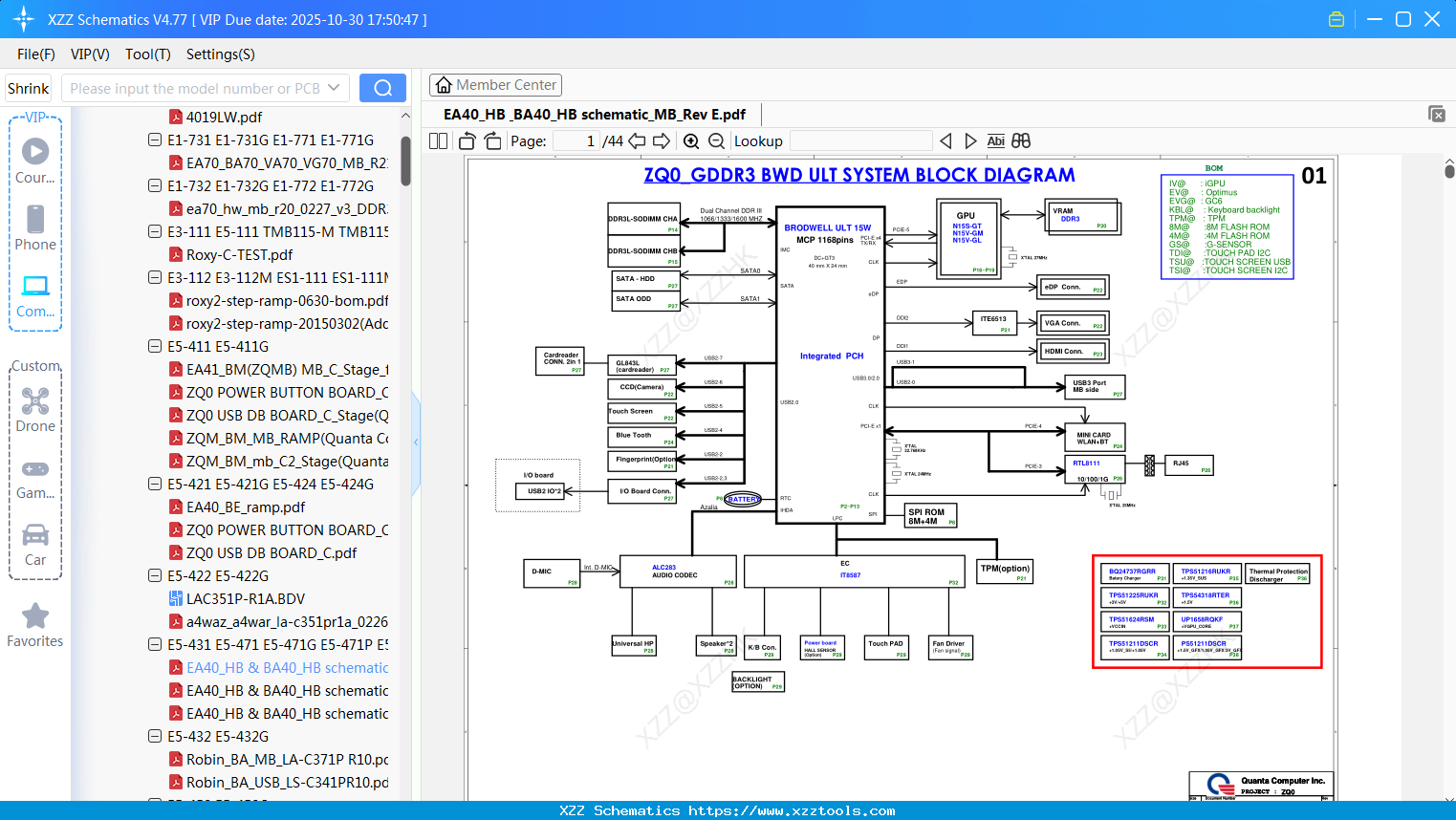Select the EA40_HB schematic_MB_Rev E.pdf tab

point(595,115)
